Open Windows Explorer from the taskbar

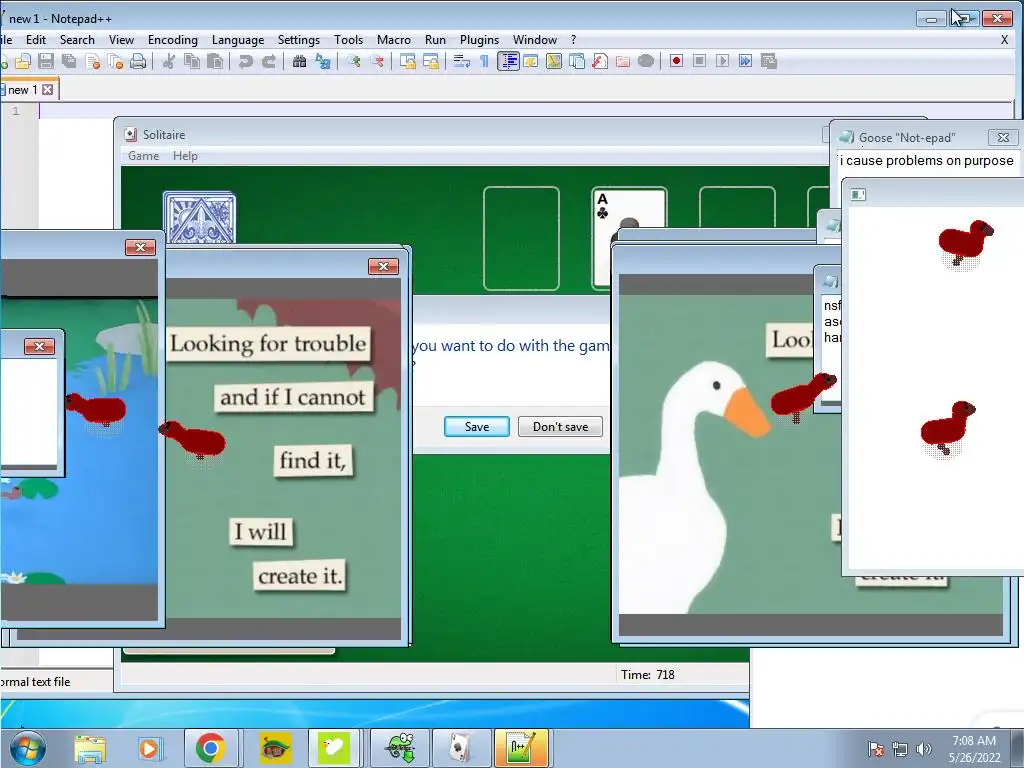tap(90, 748)
